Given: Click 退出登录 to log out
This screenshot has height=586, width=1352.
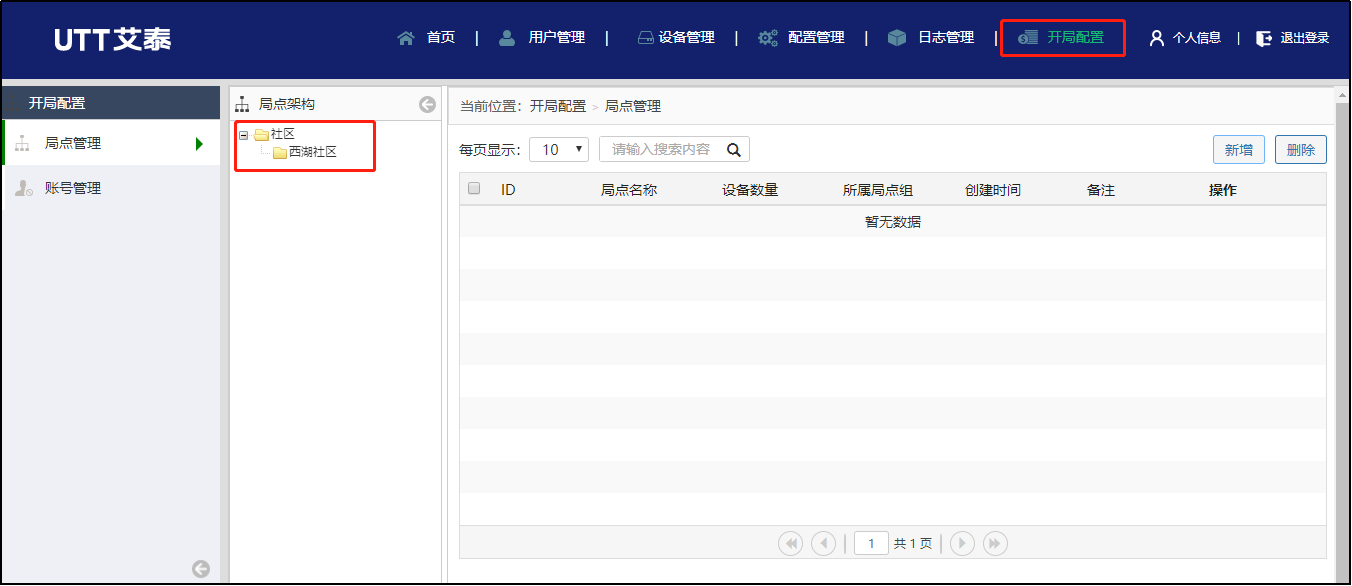Looking at the screenshot, I should tap(1305, 38).
